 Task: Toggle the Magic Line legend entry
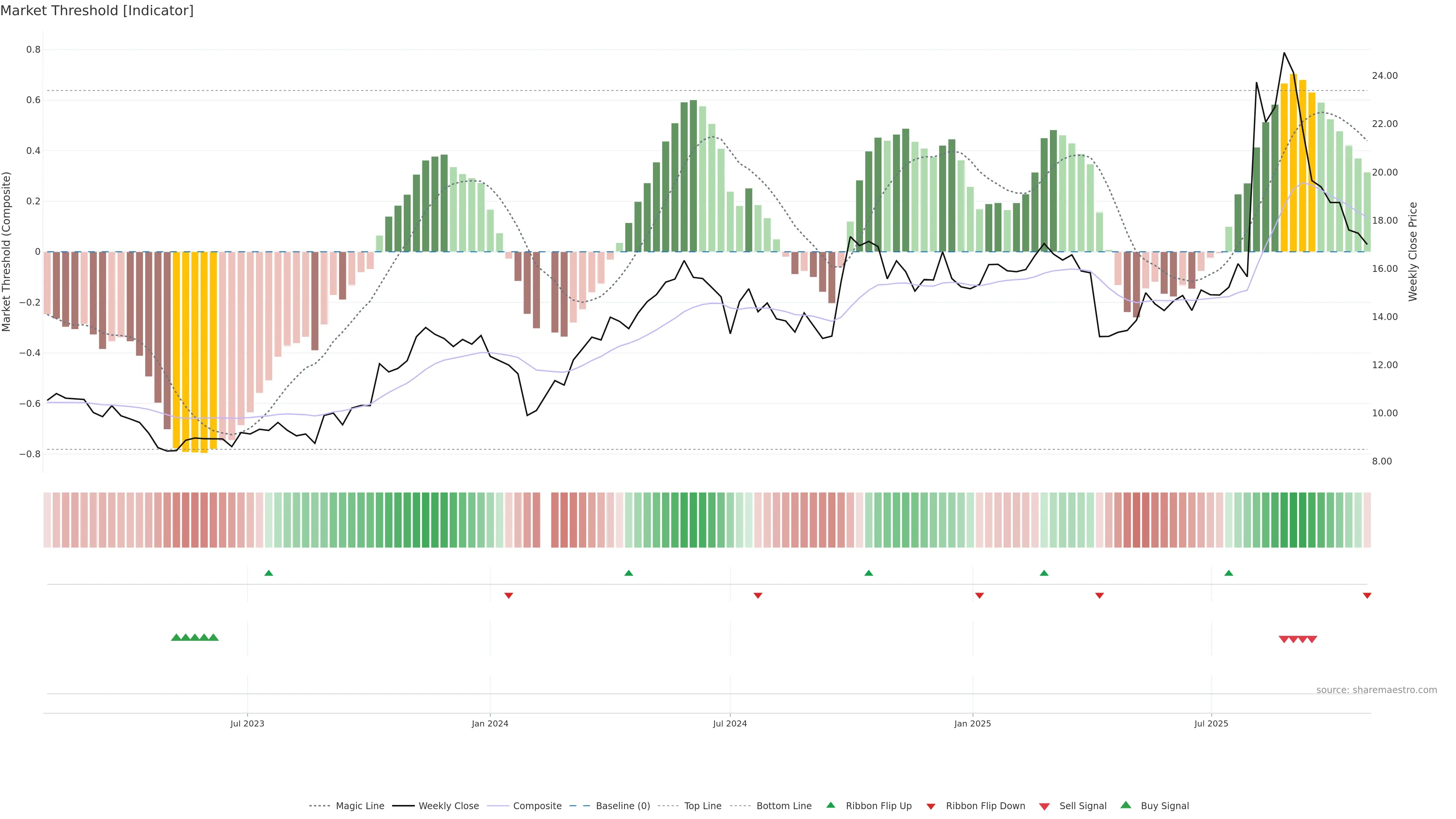tap(359, 806)
